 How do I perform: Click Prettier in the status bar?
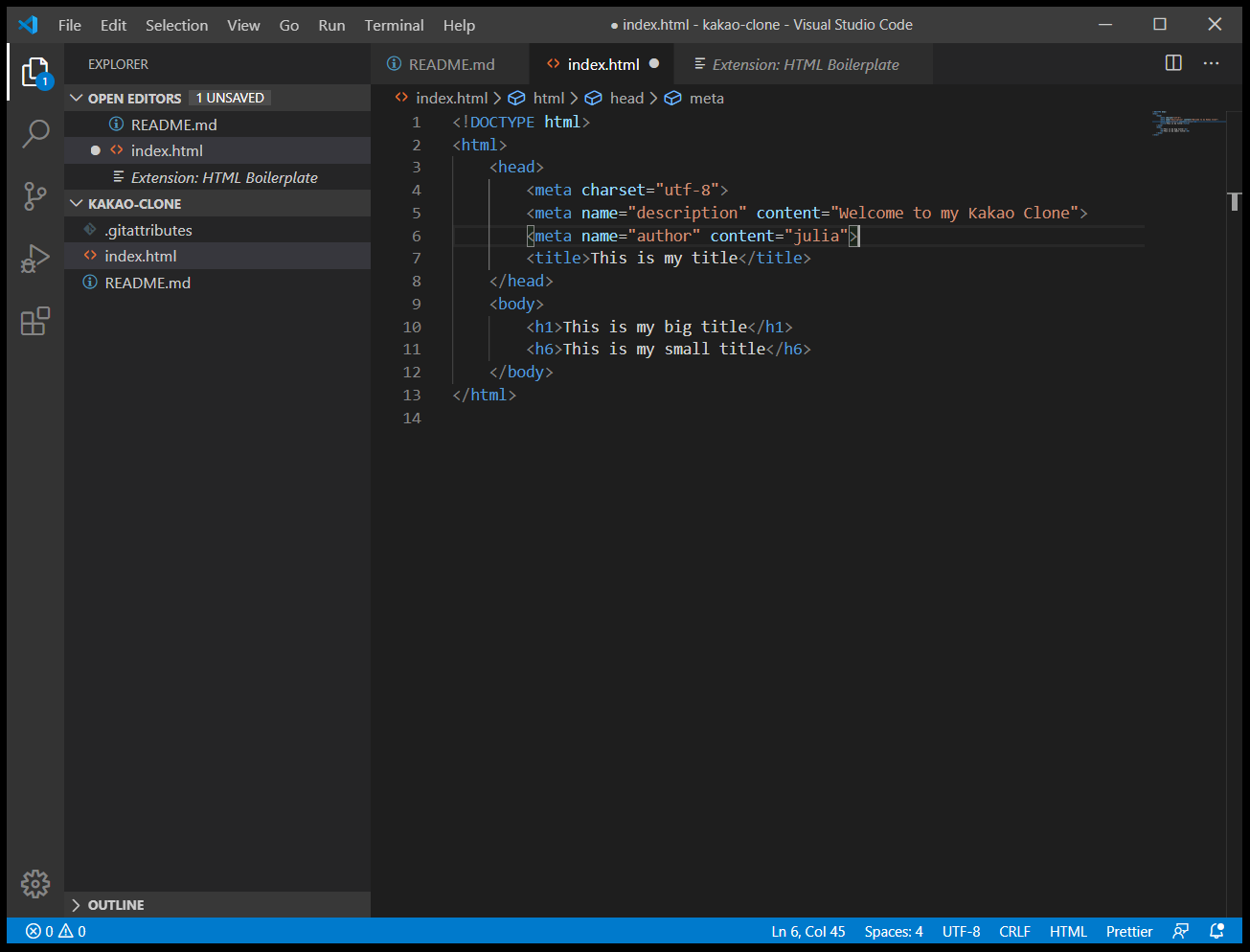[1129, 931]
